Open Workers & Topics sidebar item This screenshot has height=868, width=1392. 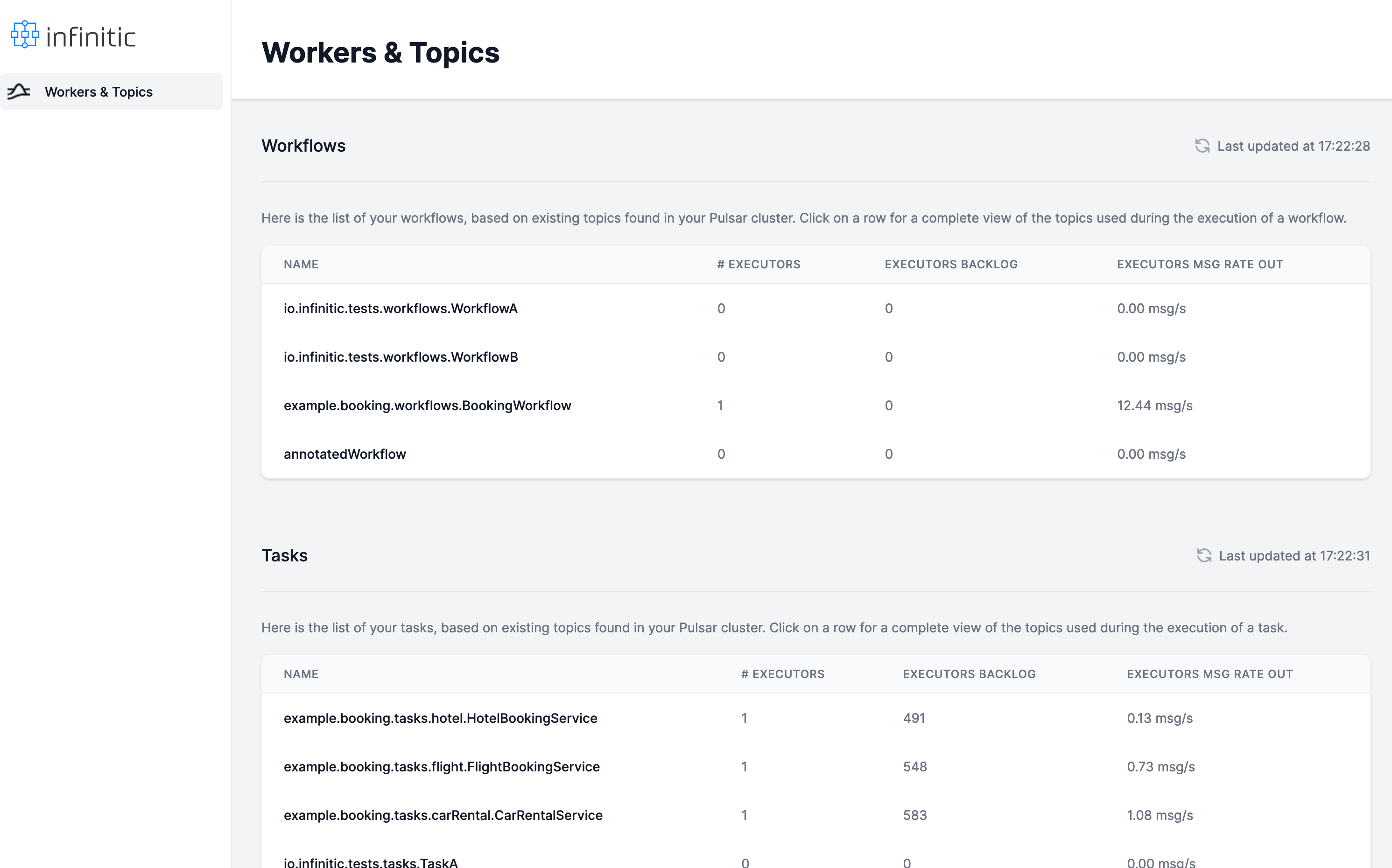click(x=99, y=92)
